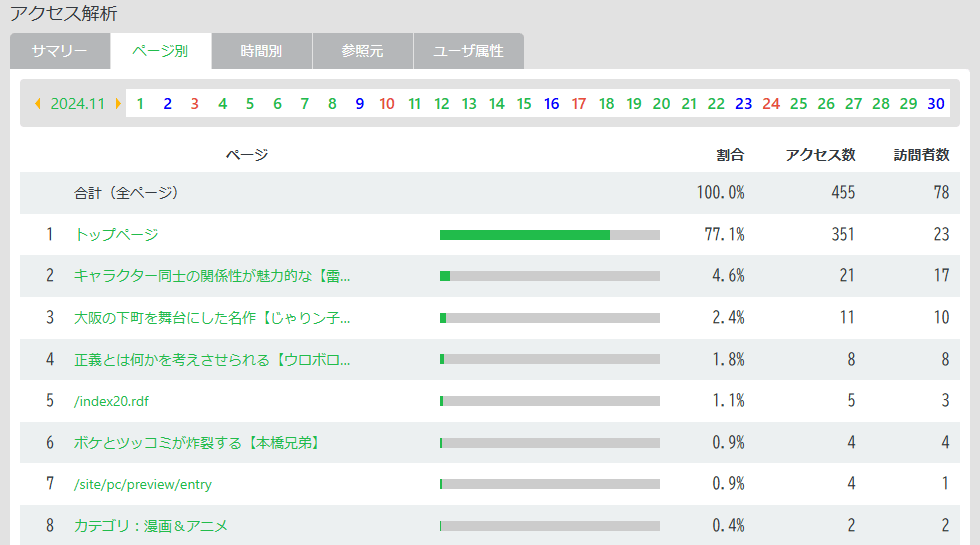Viewport: 980px width, 545px height.
Task: Open the トップページ page link
Action: point(116,235)
